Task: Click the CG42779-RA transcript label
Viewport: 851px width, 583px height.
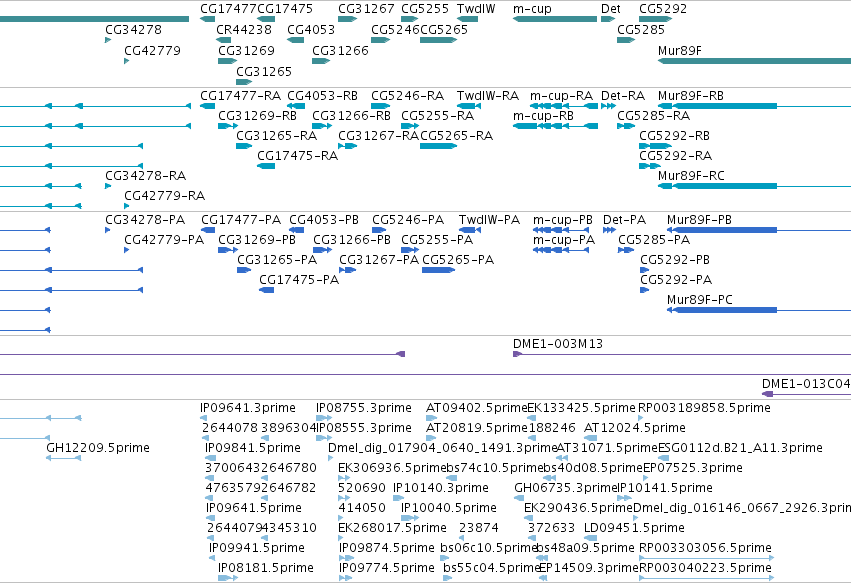Action: tap(164, 195)
